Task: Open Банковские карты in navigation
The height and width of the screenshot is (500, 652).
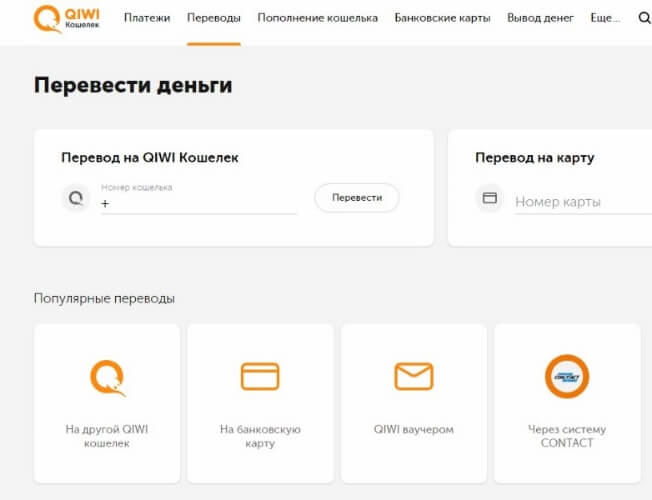Action: (442, 18)
